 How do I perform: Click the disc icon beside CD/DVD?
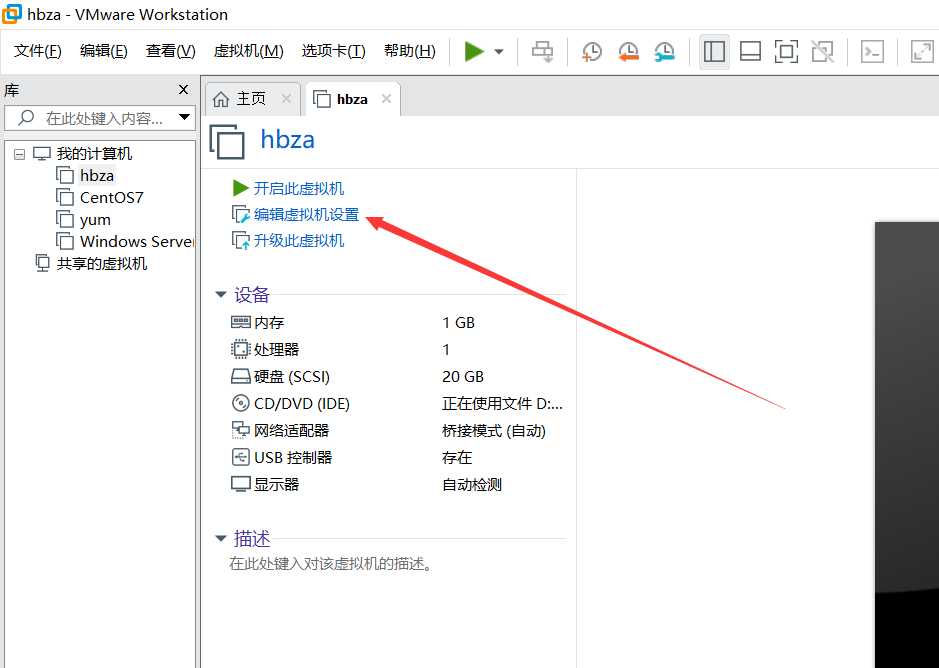(x=240, y=403)
